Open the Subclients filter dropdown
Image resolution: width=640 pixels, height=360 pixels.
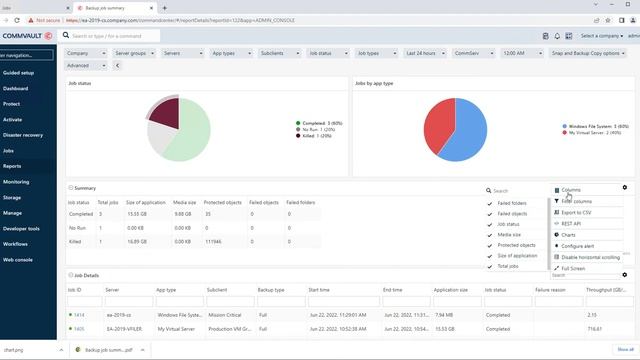280,53
